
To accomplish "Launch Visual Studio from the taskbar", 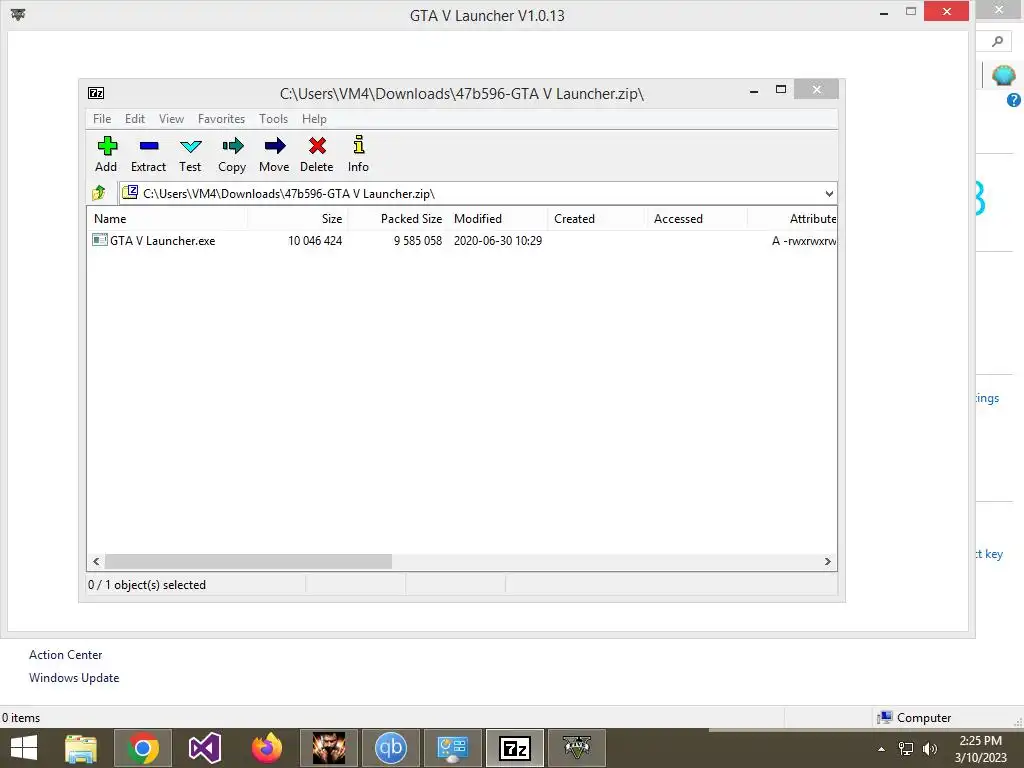I will tap(205, 748).
